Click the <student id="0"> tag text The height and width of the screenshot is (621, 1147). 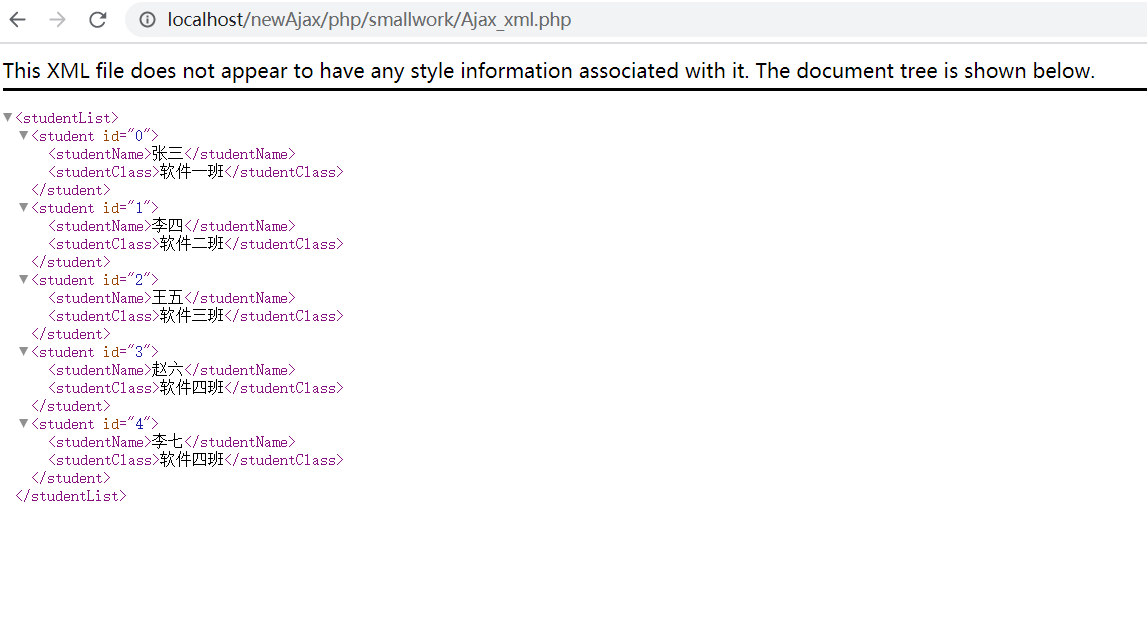point(95,136)
